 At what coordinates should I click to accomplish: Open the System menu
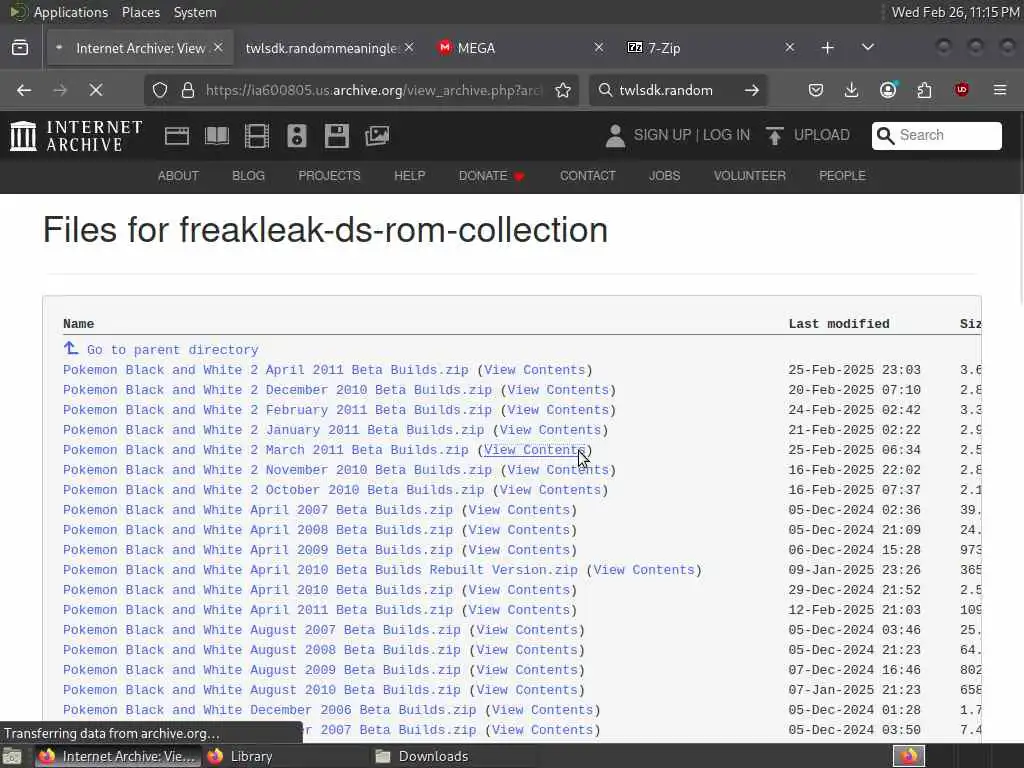(x=195, y=12)
